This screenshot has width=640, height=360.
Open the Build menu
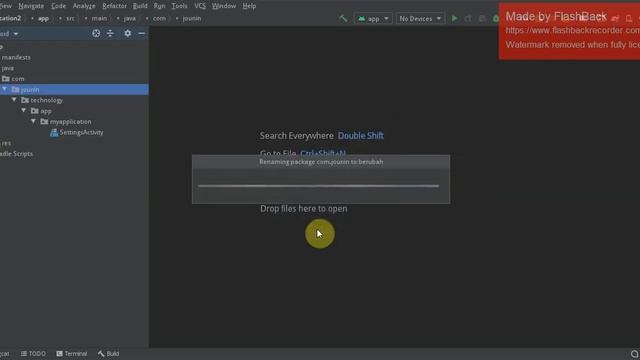pyautogui.click(x=140, y=6)
